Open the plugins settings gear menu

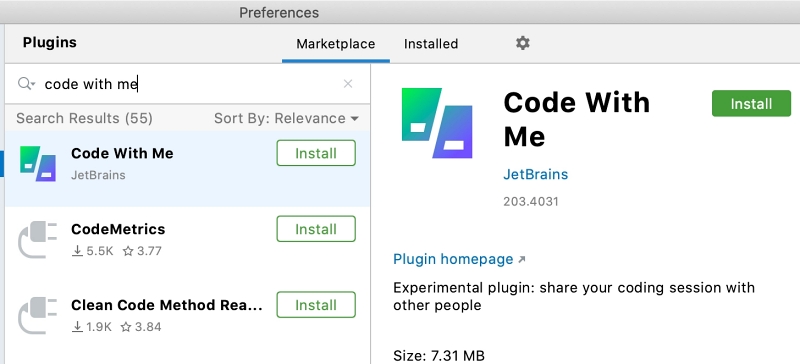[522, 43]
